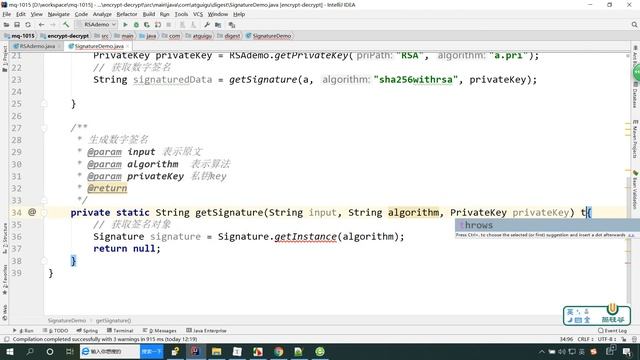640x360 pixels.
Task: Open Settings via the wrench icon
Action: pyautogui.click(x=207, y=25)
